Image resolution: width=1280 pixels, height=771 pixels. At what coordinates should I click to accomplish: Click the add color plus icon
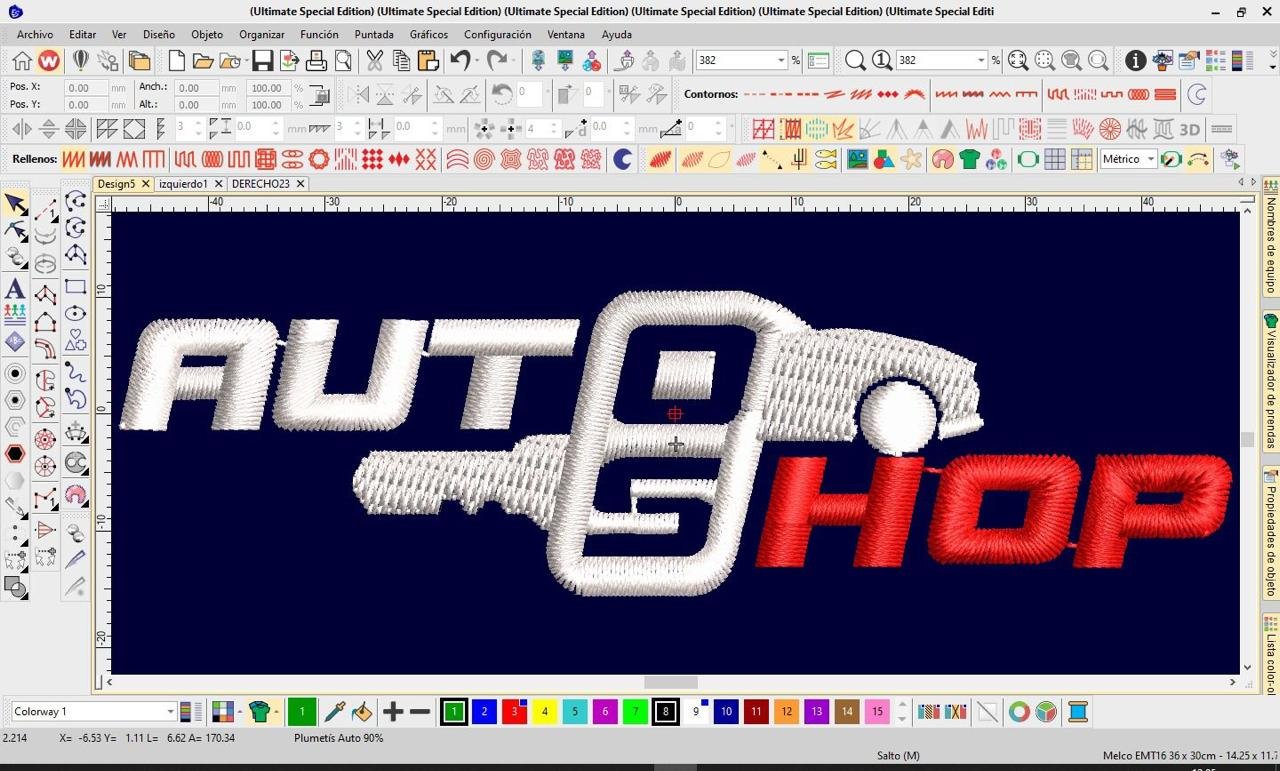[393, 712]
